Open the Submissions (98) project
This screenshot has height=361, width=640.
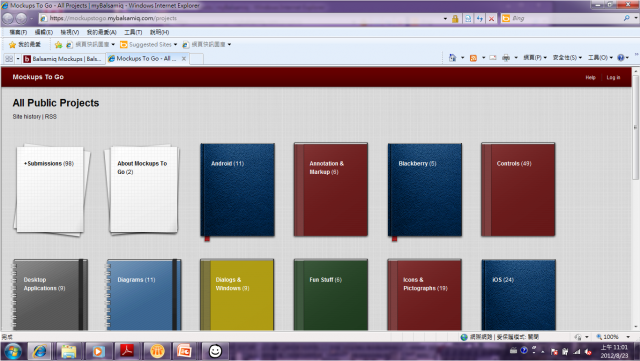point(51,189)
